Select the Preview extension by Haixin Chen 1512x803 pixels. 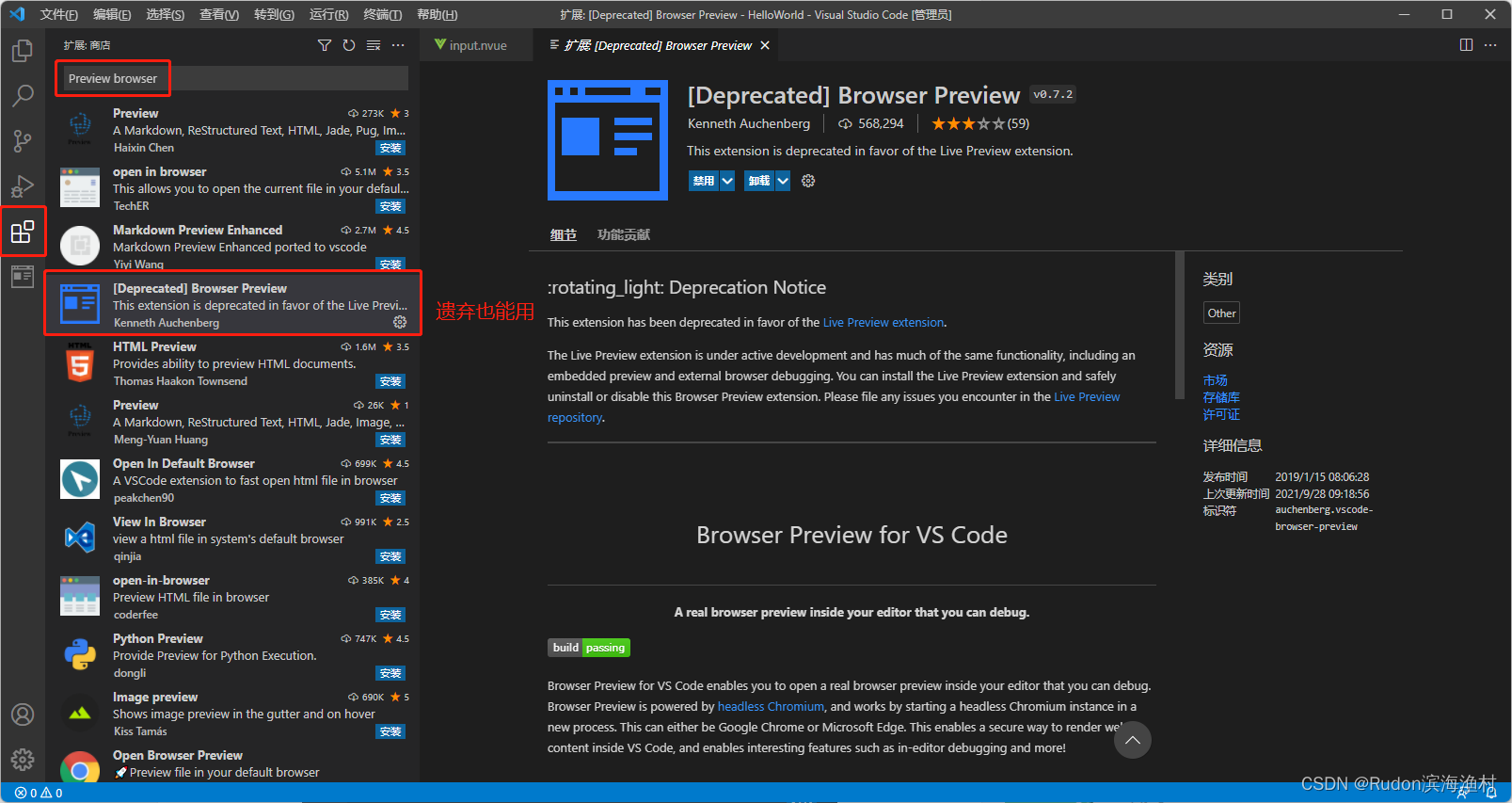[232, 130]
